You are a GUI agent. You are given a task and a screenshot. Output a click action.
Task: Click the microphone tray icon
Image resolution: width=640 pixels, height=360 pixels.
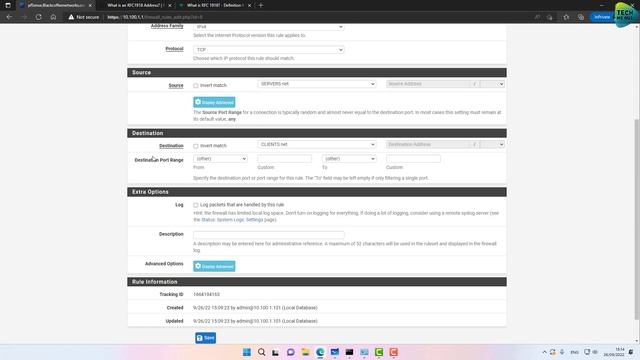pyautogui.click(x=562, y=352)
